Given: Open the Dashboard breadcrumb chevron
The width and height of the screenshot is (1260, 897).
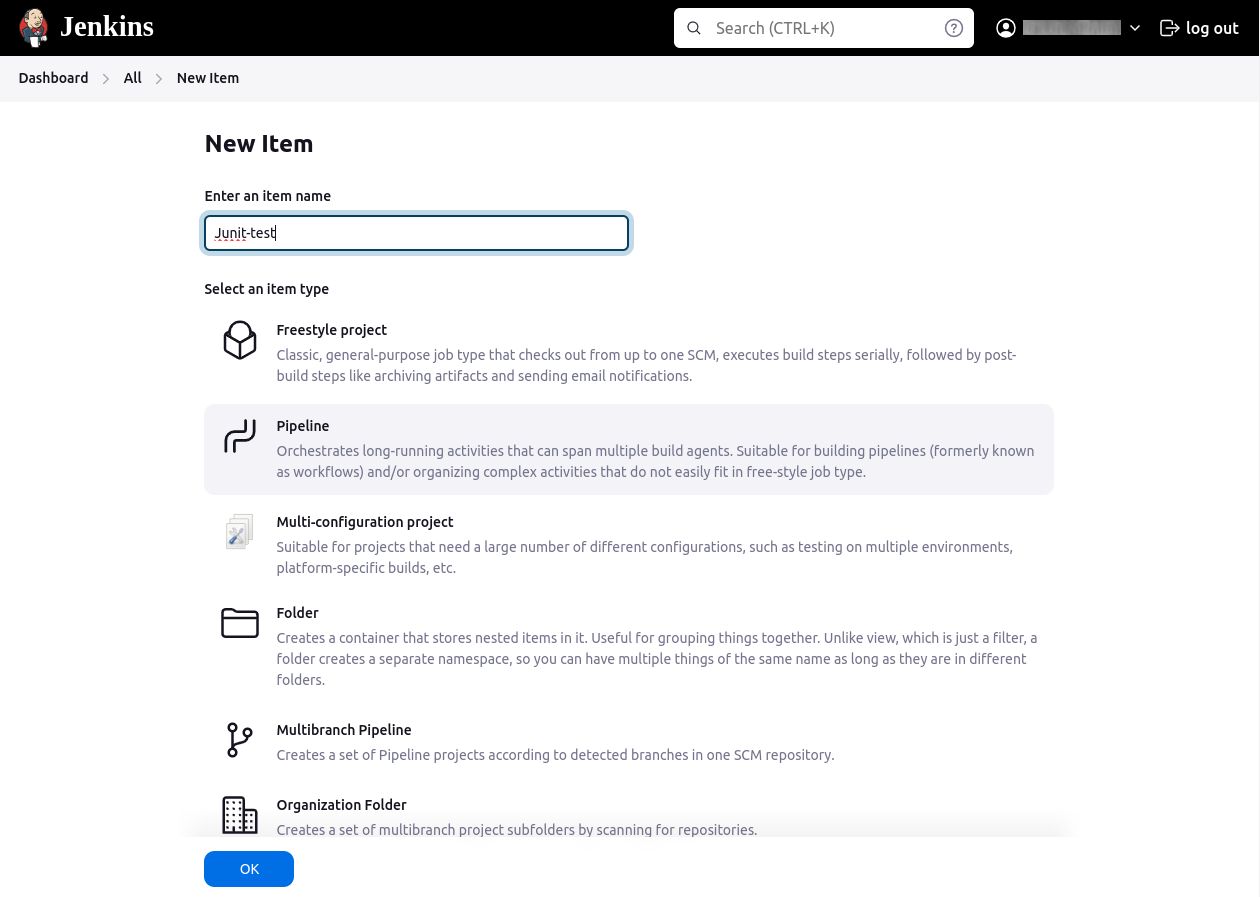Looking at the screenshot, I should click(106, 78).
